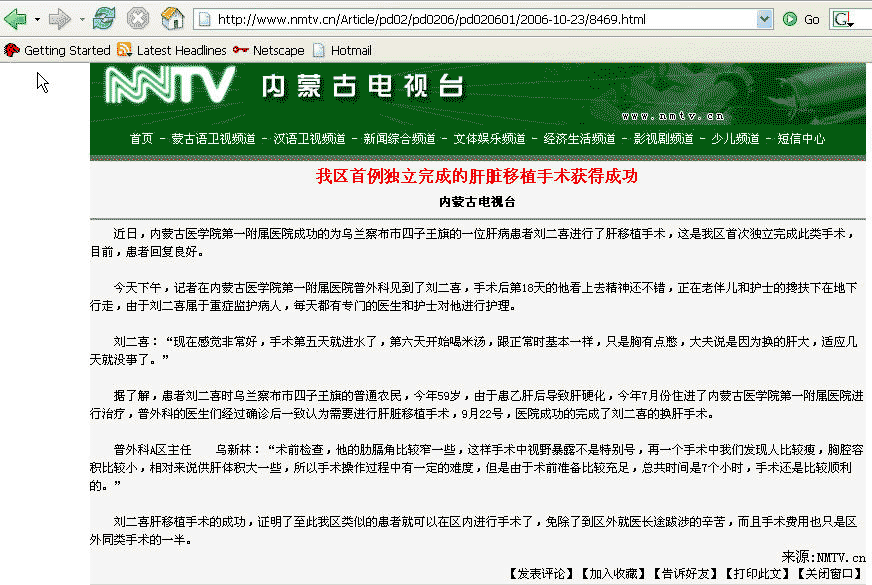Click the 加入收藏 link
This screenshot has height=585, width=872.
click(614, 574)
